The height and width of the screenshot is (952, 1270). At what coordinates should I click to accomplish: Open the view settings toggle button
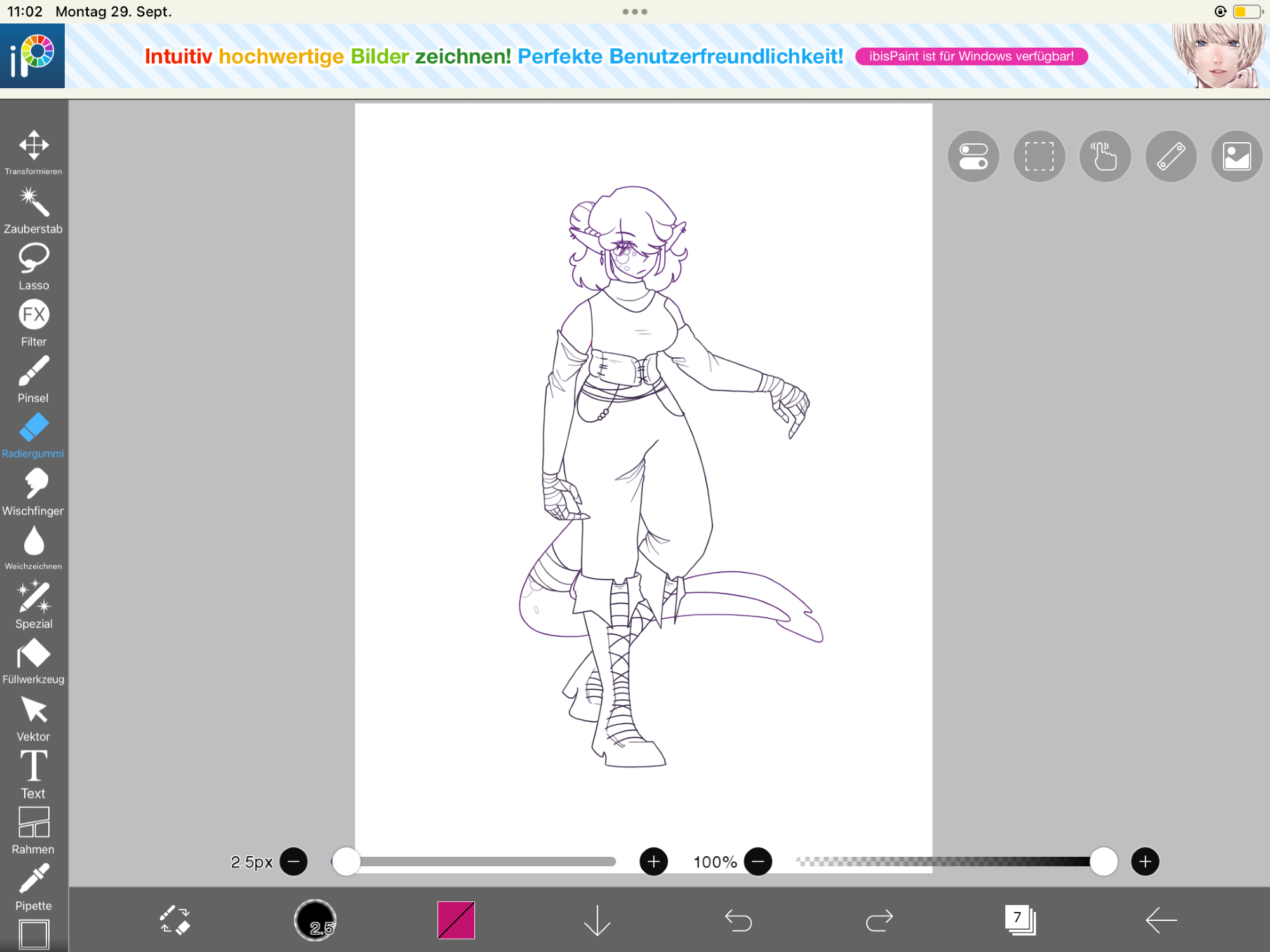pyautogui.click(x=973, y=156)
